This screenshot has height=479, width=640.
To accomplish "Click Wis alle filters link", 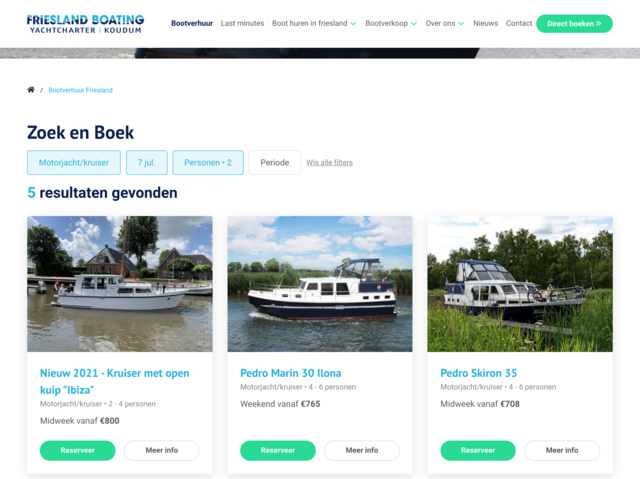I will click(x=329, y=162).
